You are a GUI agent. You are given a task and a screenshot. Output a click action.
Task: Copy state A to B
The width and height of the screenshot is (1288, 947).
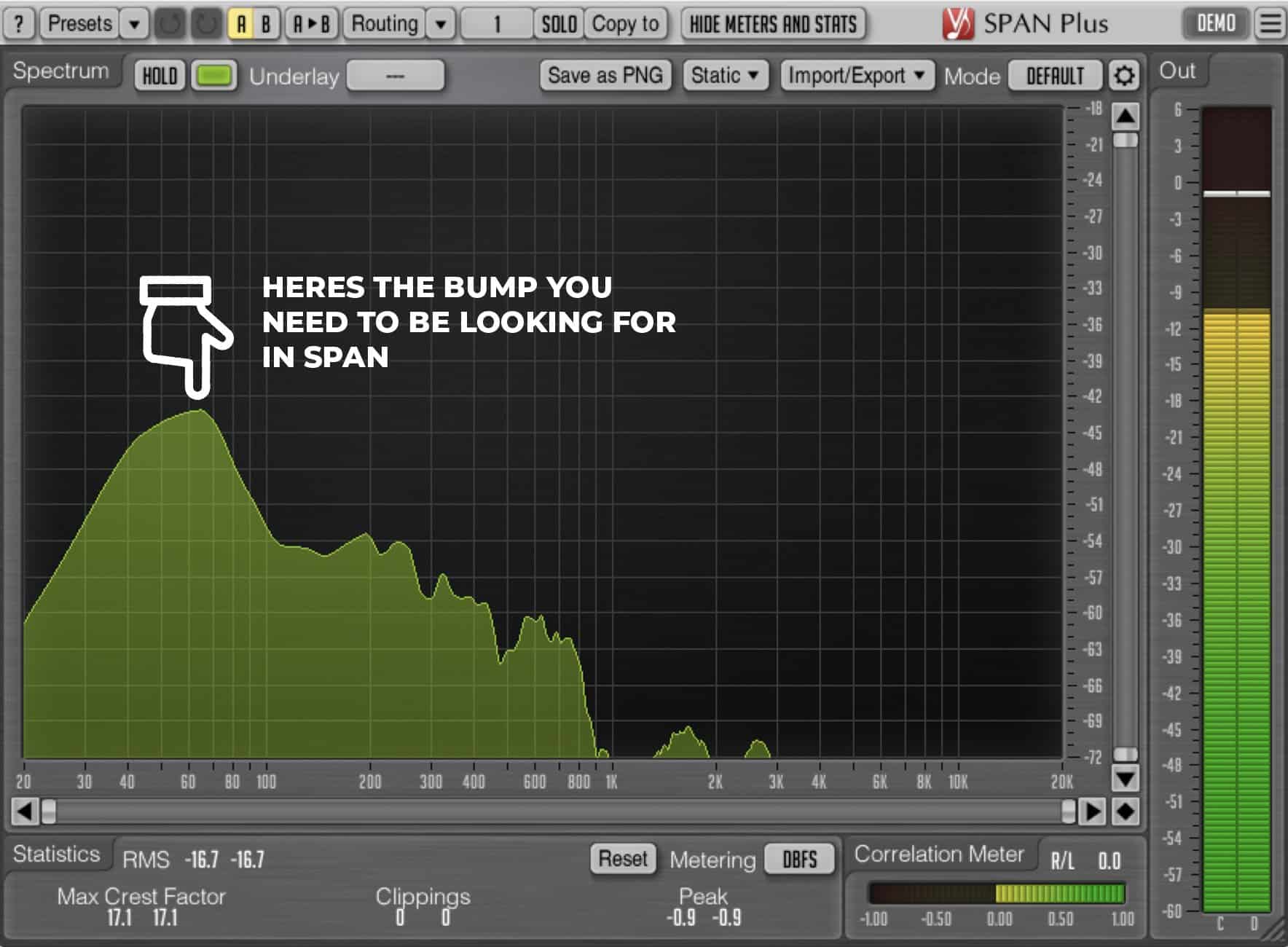[x=311, y=24]
